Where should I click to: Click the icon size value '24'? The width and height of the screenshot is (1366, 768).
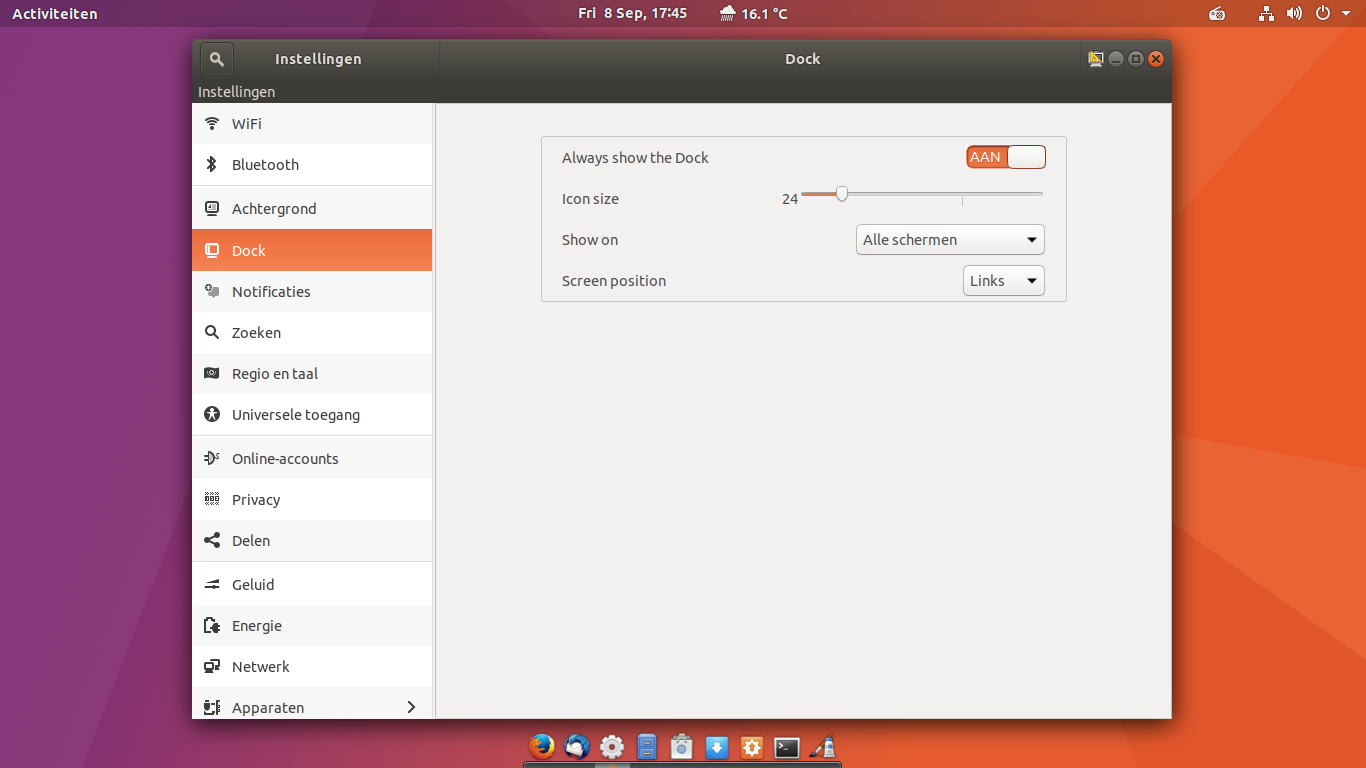tap(790, 199)
